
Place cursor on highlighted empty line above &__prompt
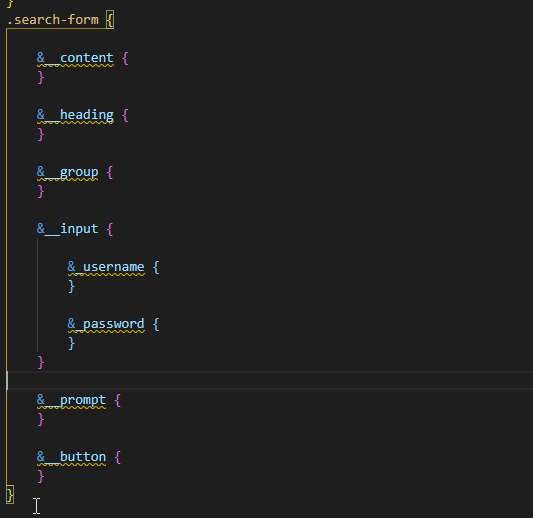tap(269, 381)
